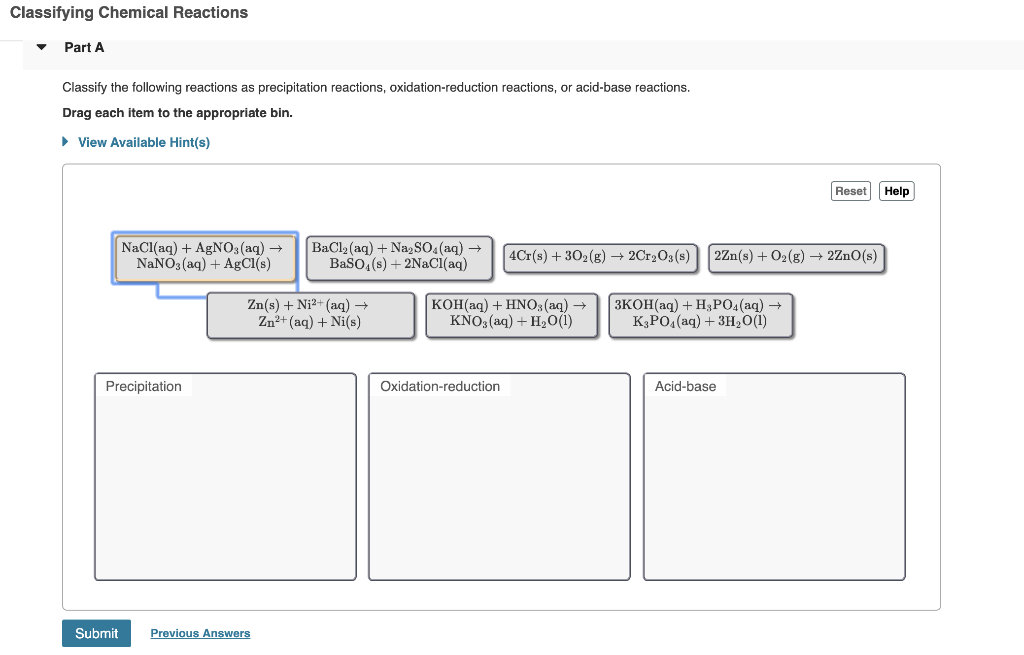Screen dimensions: 1024x655
Task: Select the 3KOH + H3PO4 reaction tile
Action: pyautogui.click(x=700, y=314)
